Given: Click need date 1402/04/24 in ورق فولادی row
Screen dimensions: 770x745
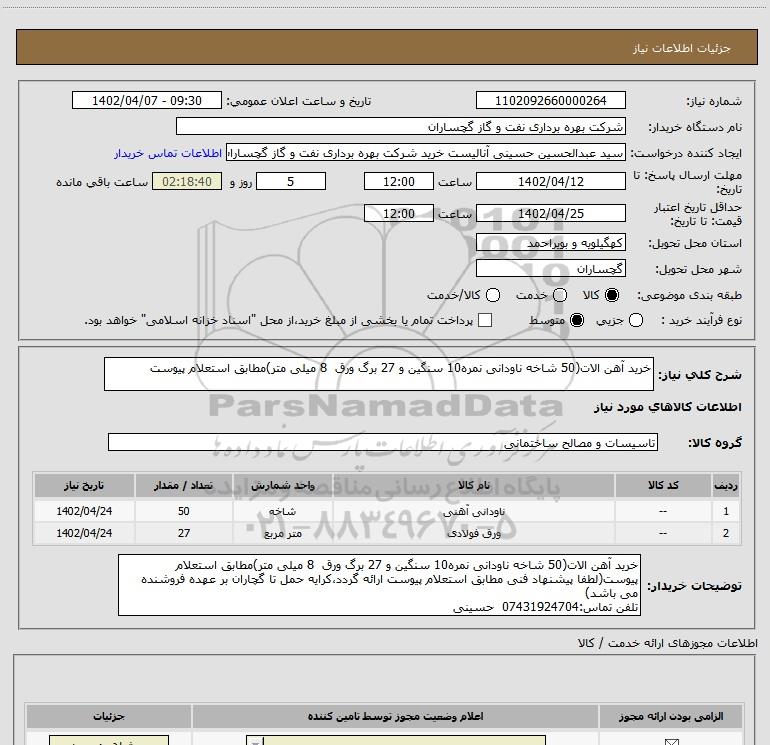Looking at the screenshot, I should click(84, 533).
